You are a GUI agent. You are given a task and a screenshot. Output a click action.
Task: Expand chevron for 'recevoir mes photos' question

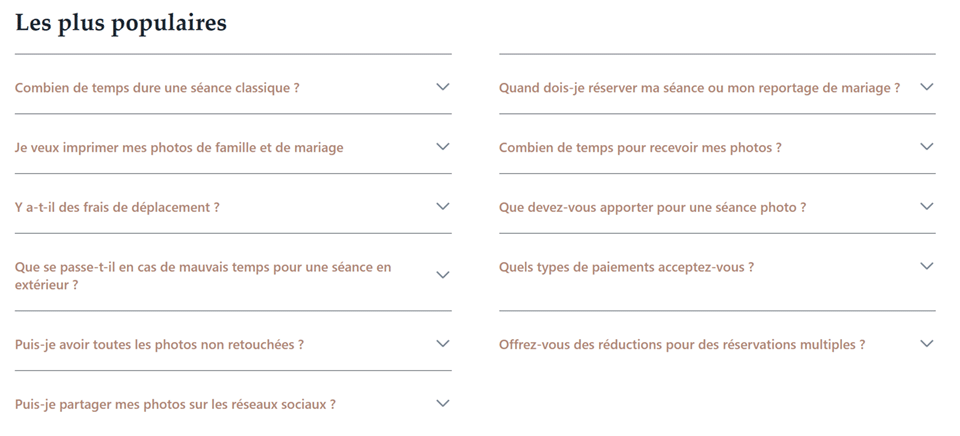(927, 147)
